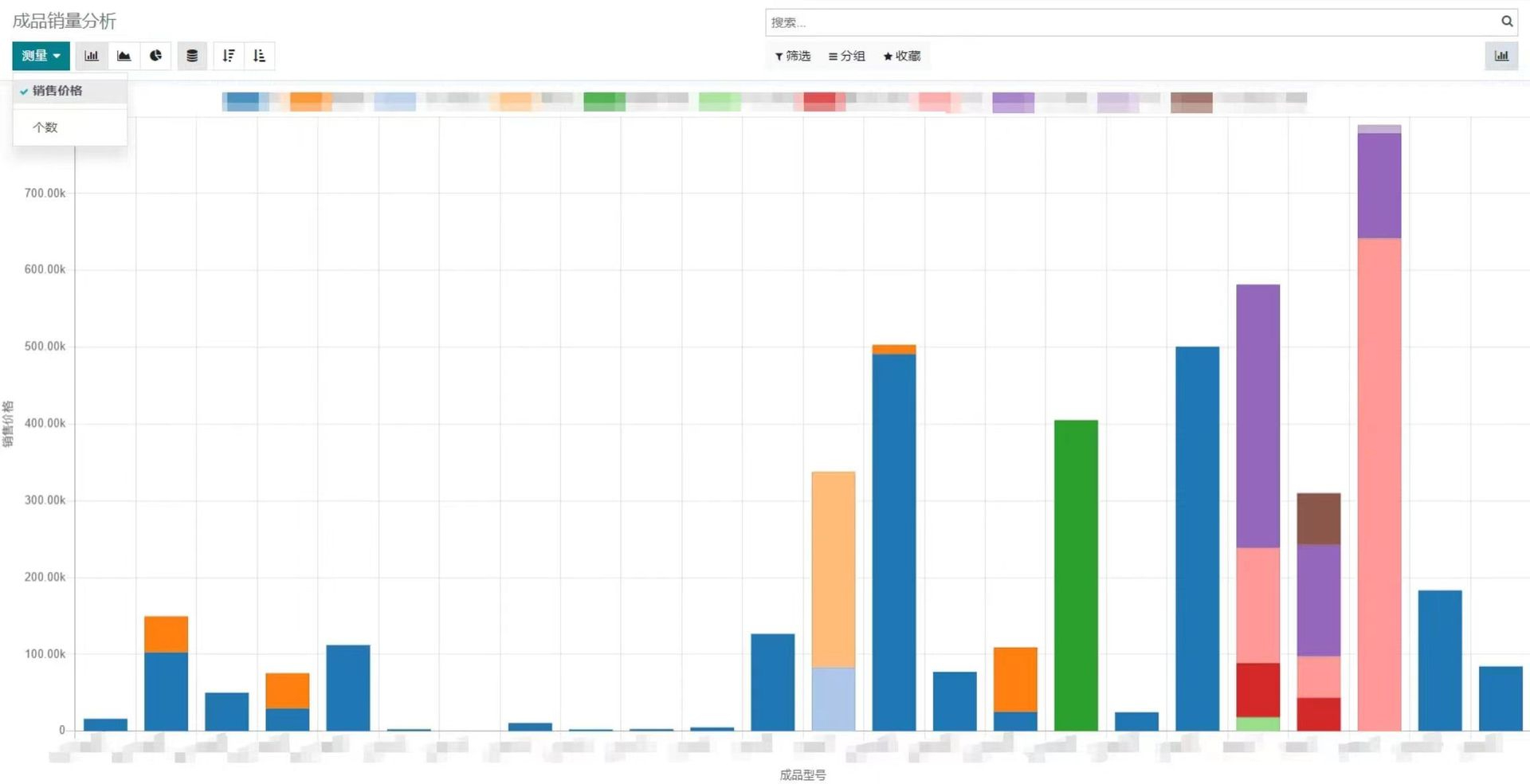Expand the 分组 group-by dropdown
Screen dimensions: 1530x784
846,56
